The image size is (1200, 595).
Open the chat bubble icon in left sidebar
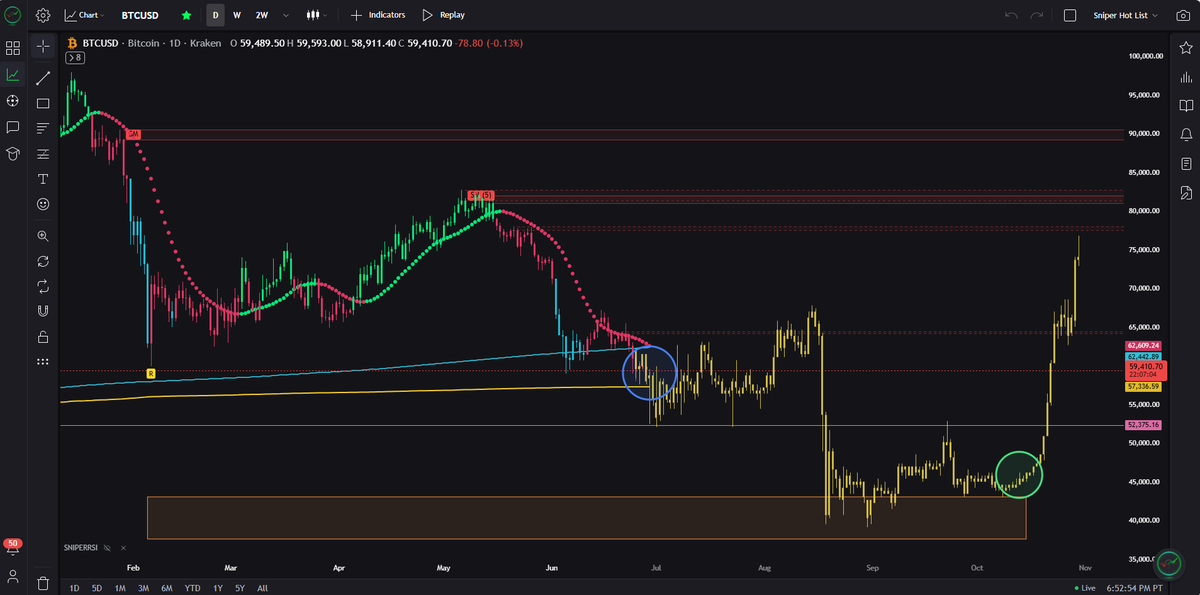coord(13,128)
